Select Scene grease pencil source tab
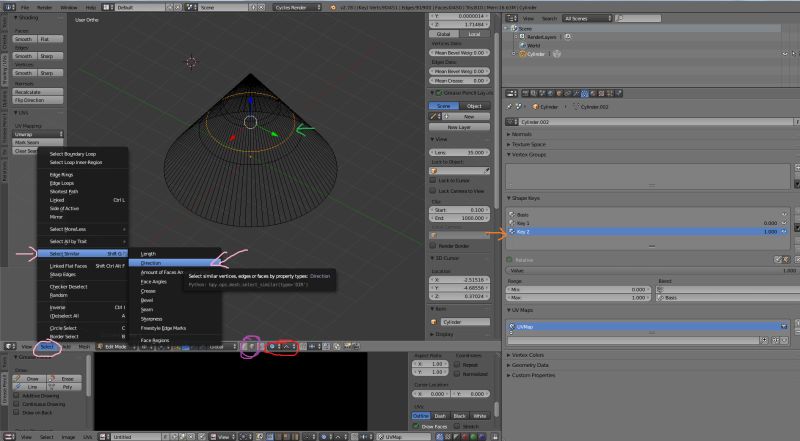This screenshot has width=800, height=441. point(444,106)
